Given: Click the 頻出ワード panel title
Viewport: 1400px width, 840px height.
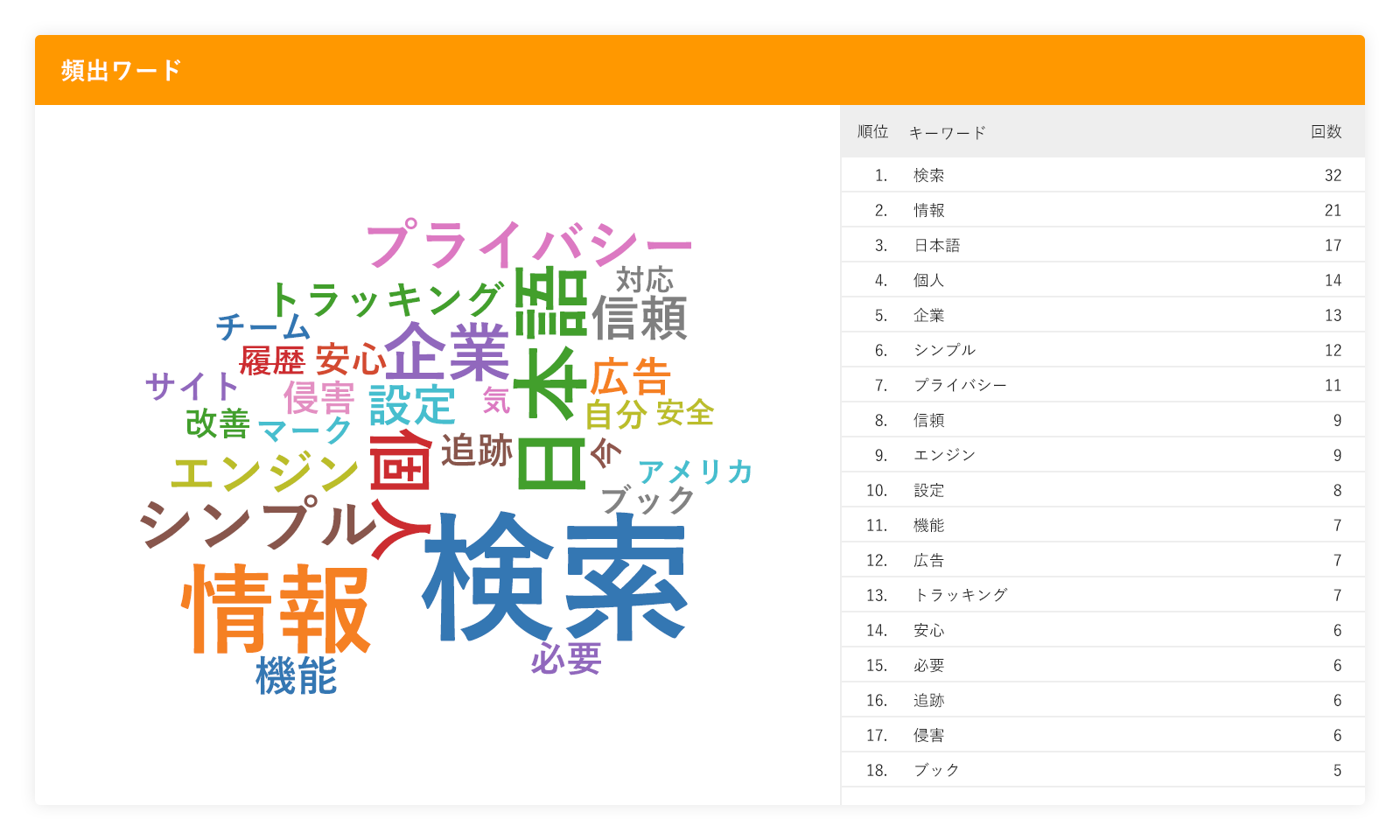Looking at the screenshot, I should (122, 70).
